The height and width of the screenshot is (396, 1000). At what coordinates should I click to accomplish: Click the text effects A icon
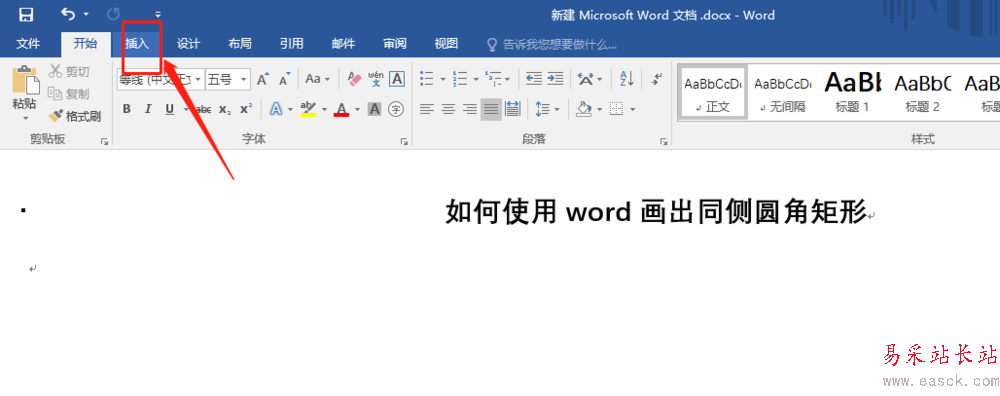tap(276, 109)
